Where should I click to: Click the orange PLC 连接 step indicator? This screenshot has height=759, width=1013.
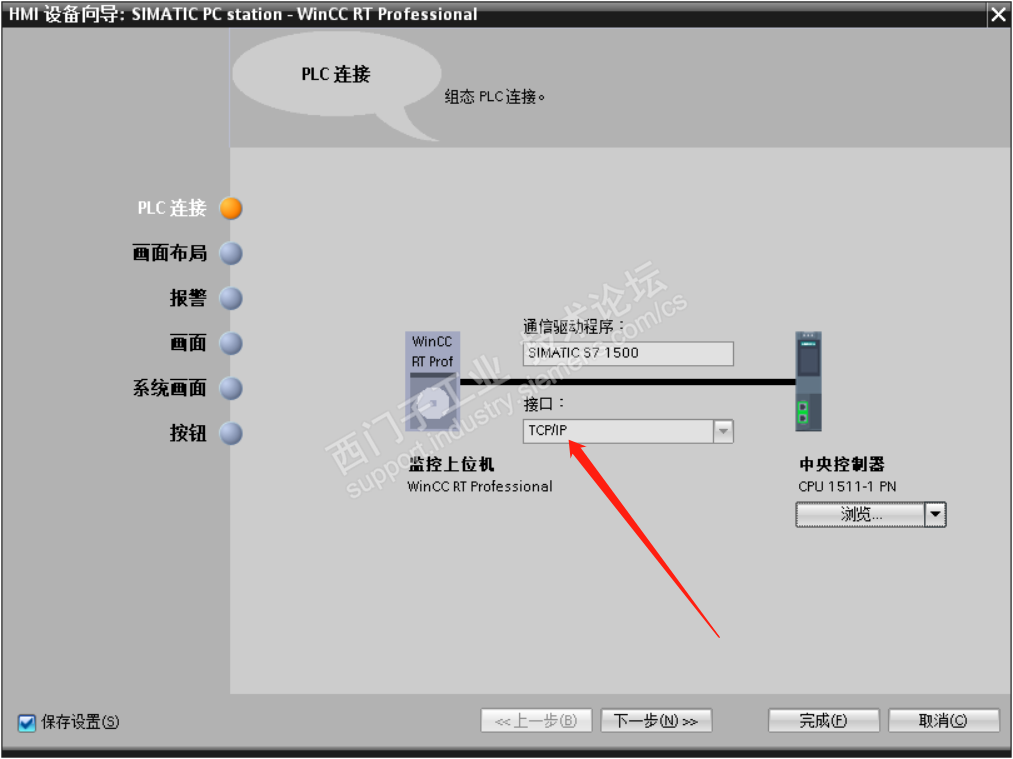[231, 209]
